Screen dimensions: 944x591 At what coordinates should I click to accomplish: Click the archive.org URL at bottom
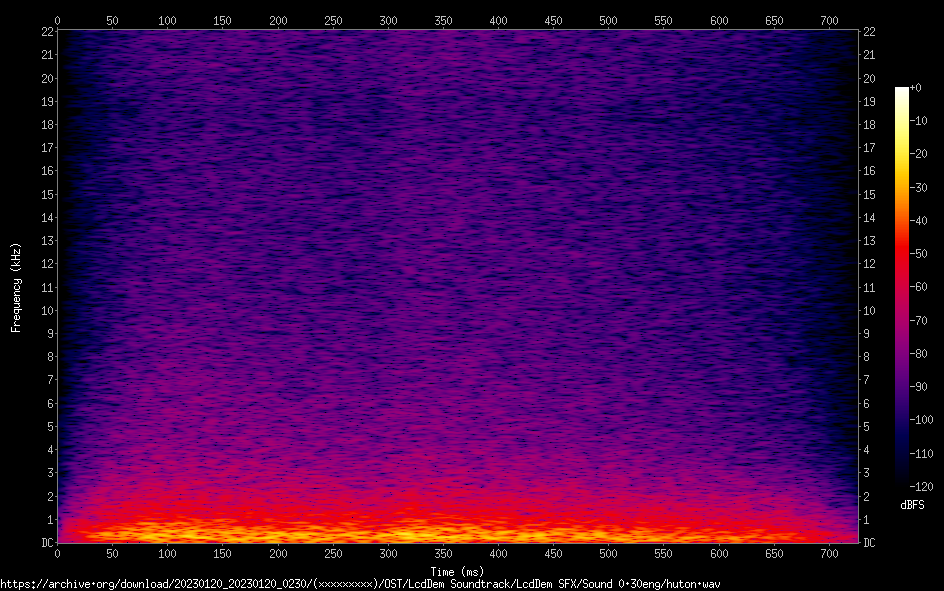tap(360, 584)
